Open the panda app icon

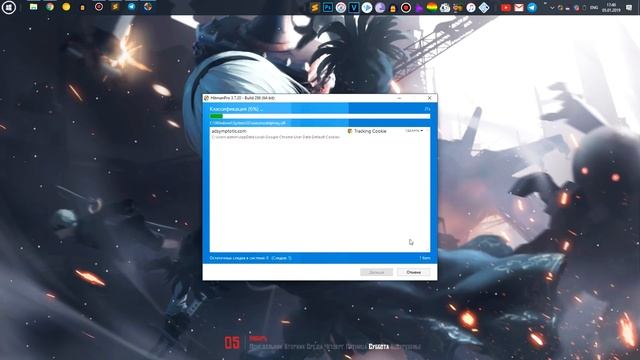point(445,7)
